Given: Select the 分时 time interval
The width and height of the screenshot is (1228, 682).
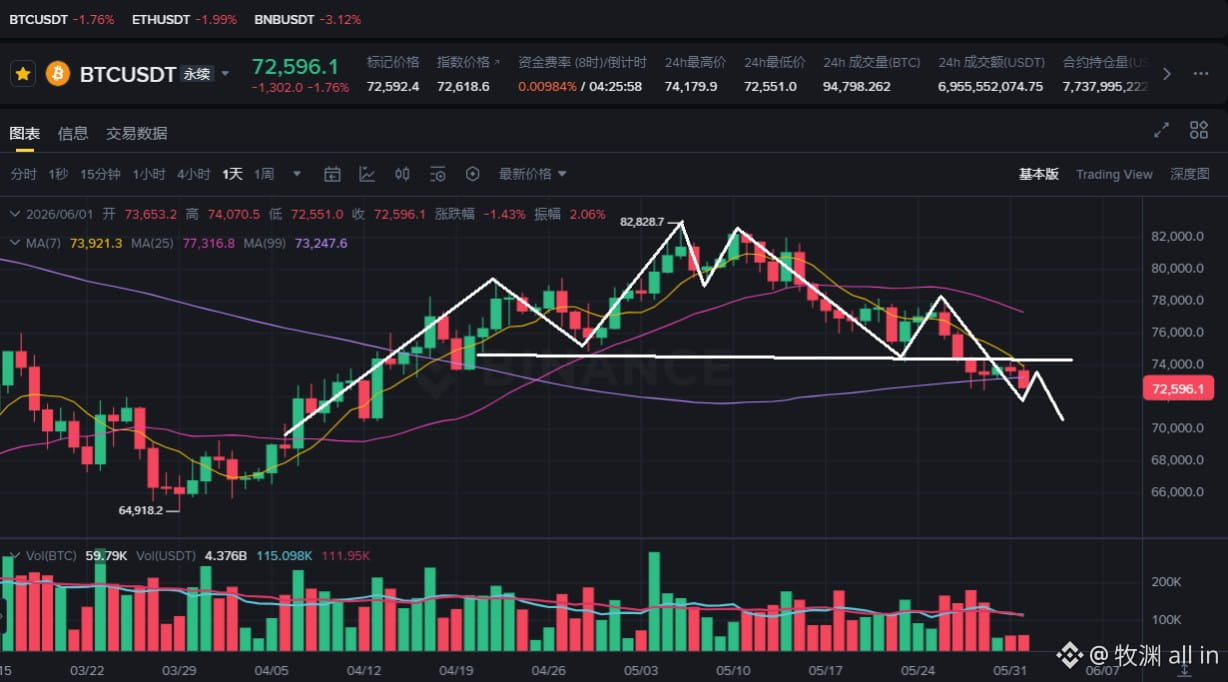Looking at the screenshot, I should point(24,174).
